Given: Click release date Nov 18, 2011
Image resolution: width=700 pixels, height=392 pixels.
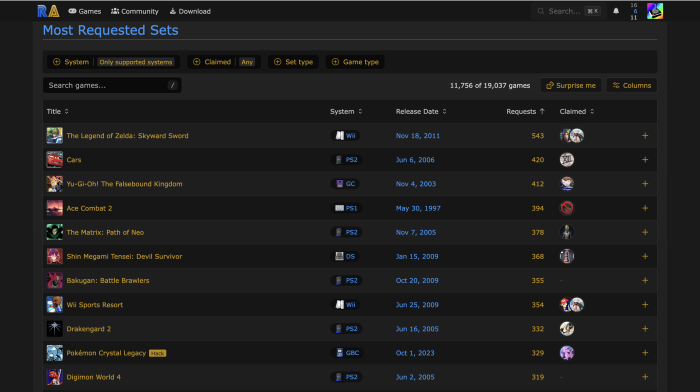Looking at the screenshot, I should tap(417, 136).
